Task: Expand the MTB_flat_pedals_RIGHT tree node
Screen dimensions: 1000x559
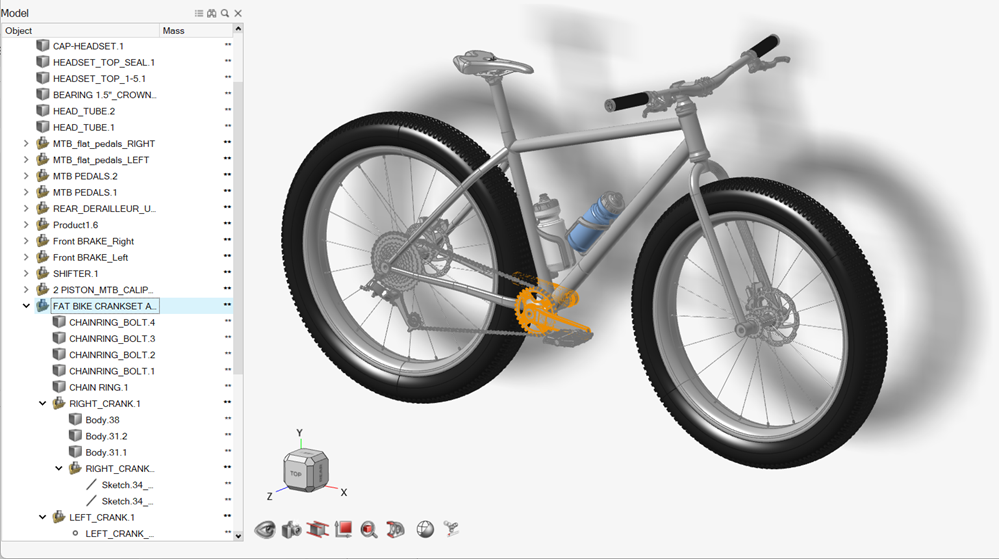Action: point(26,144)
